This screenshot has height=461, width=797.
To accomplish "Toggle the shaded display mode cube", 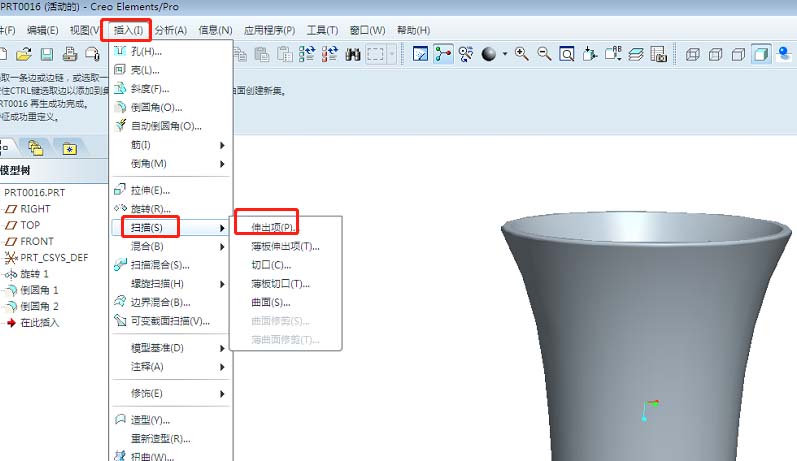I will coord(762,54).
